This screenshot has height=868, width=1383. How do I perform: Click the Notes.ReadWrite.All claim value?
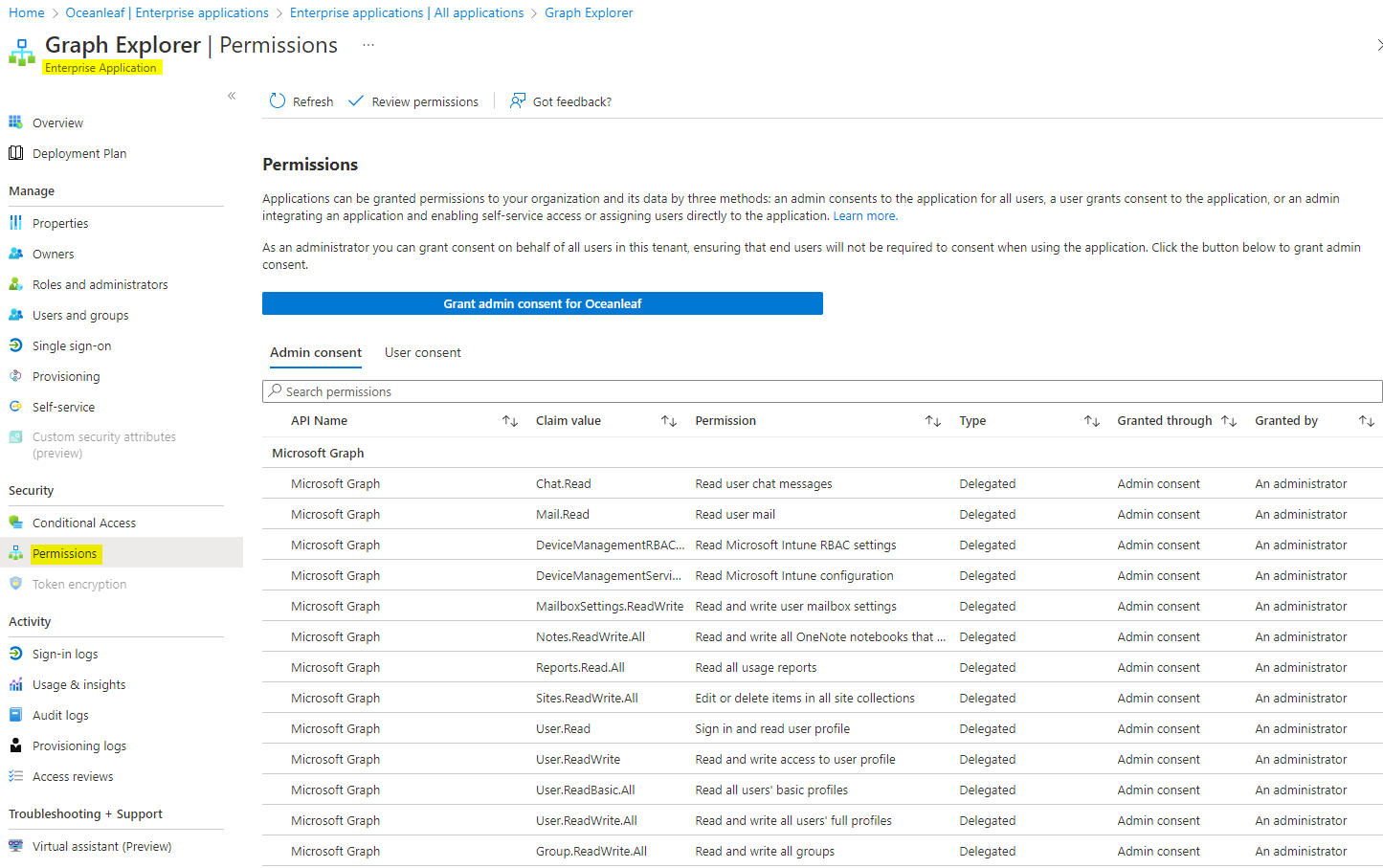click(x=591, y=636)
